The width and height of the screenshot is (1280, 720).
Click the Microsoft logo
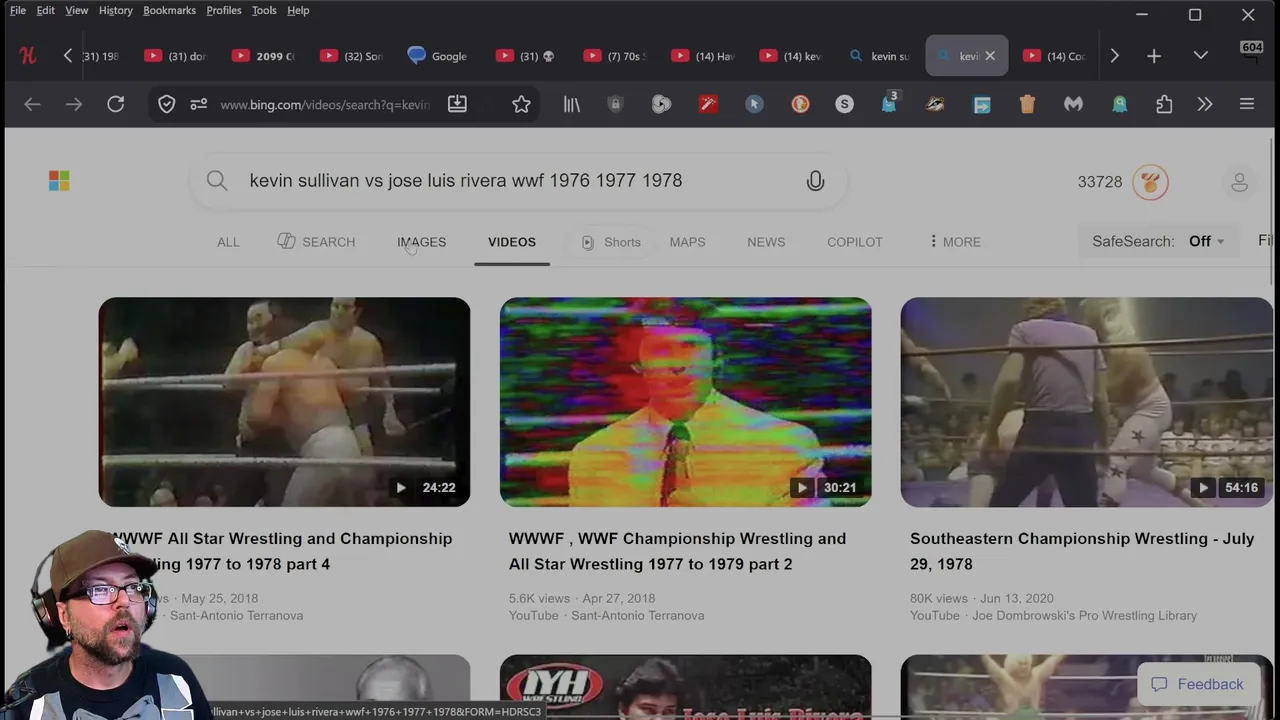click(59, 180)
